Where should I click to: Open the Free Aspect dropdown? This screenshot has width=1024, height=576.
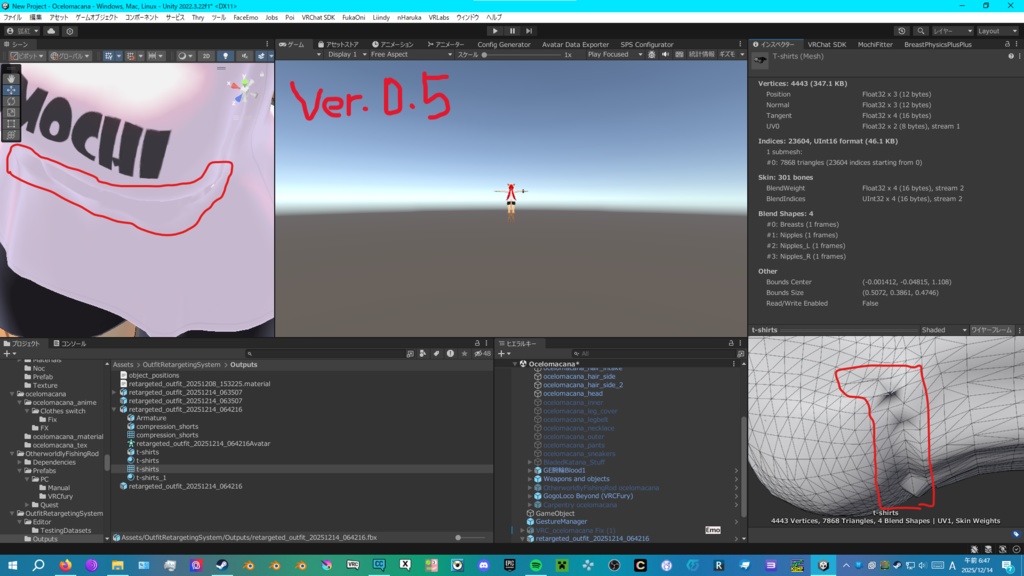(411, 55)
